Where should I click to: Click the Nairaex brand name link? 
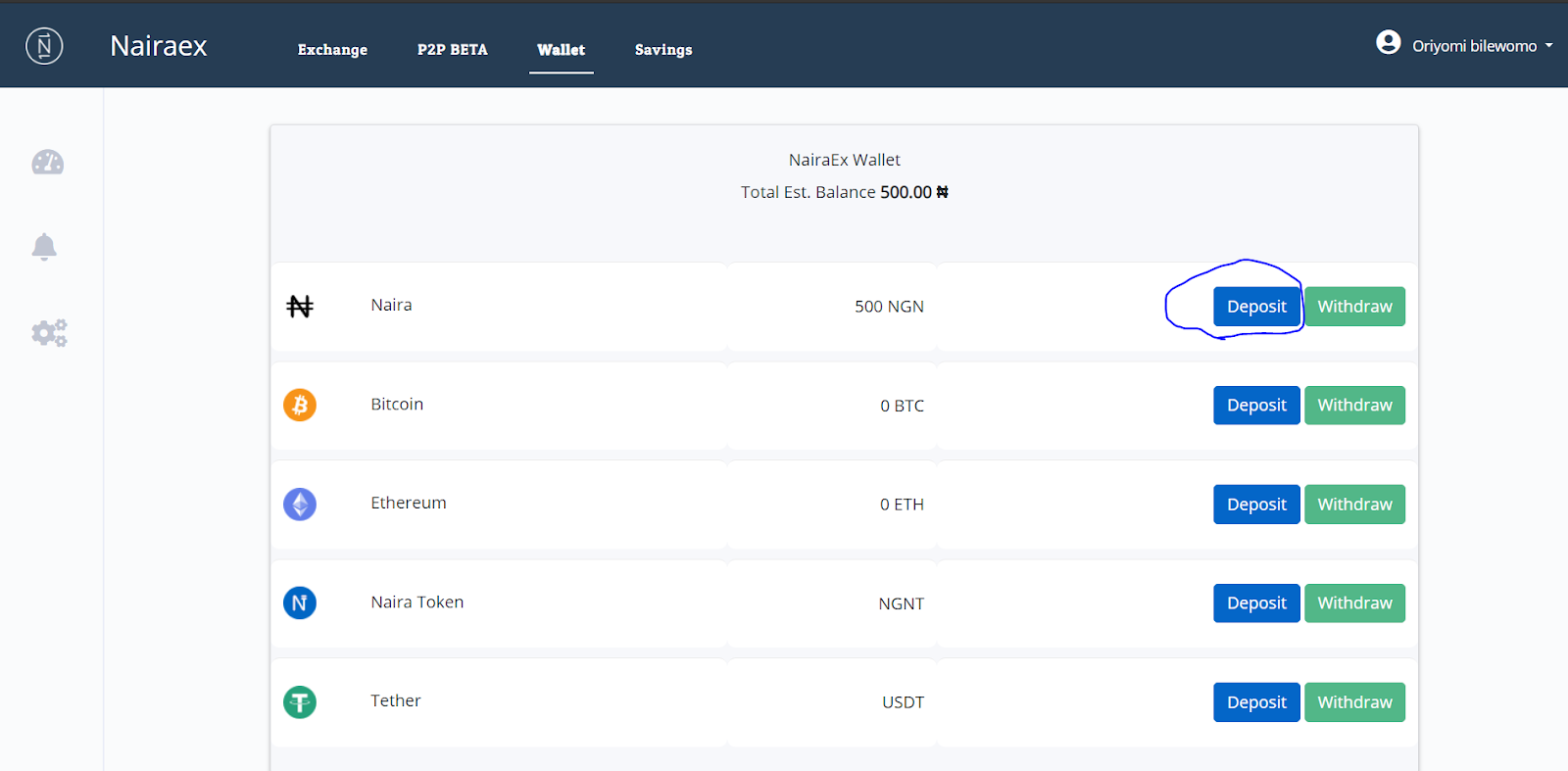159,46
